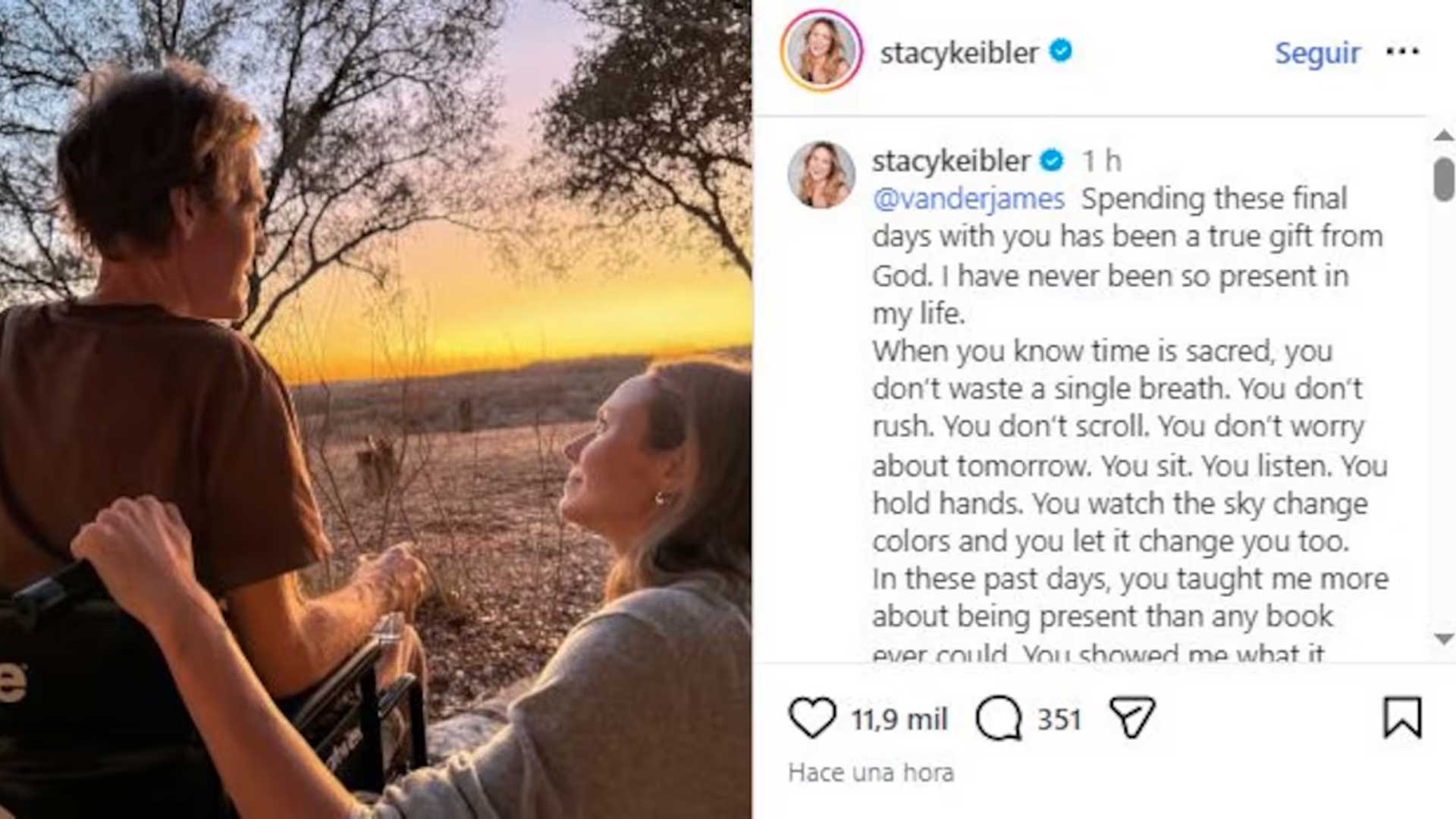Save post with bookmark icon

click(x=1402, y=717)
